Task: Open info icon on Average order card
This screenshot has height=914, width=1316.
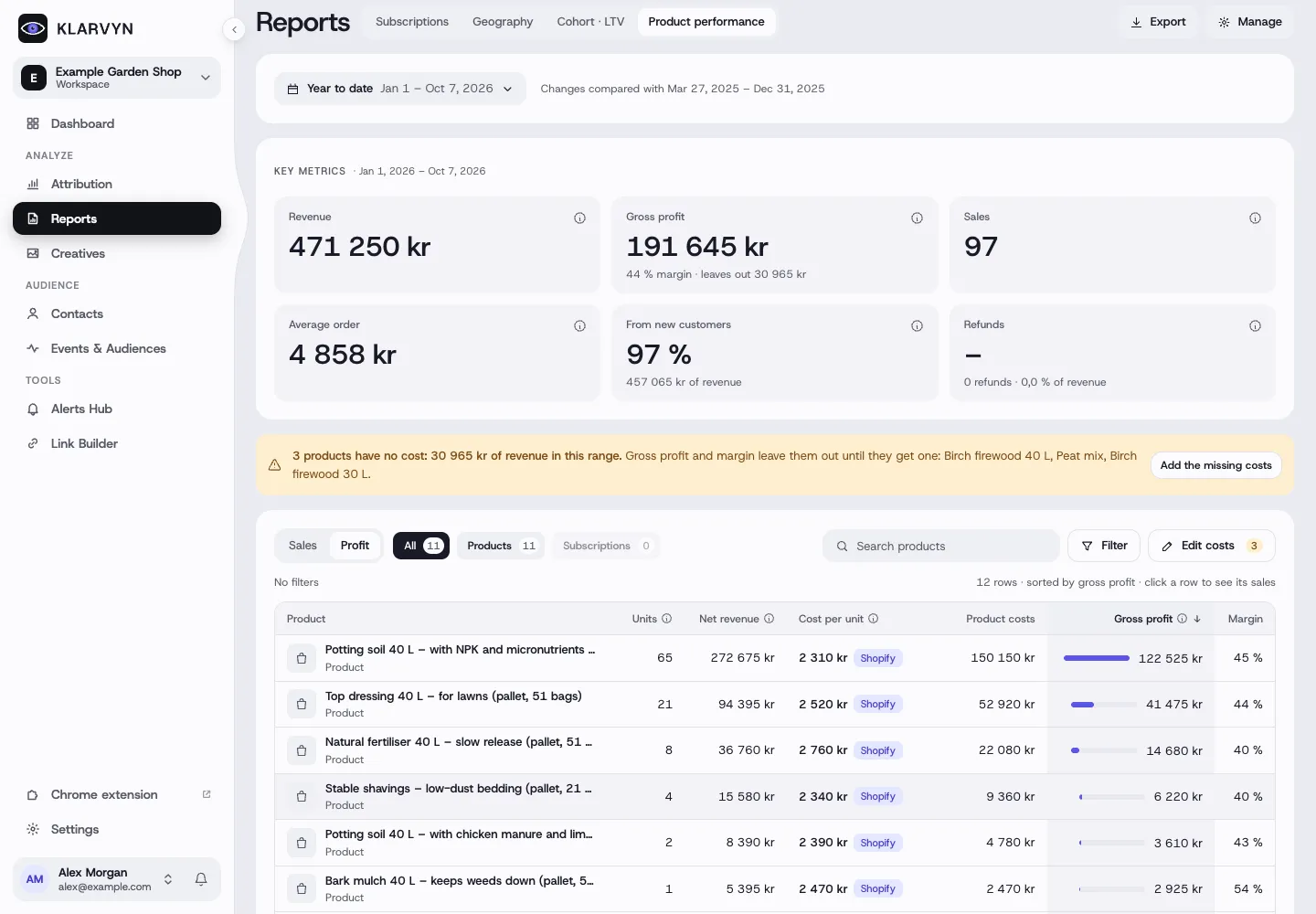Action: pyautogui.click(x=579, y=325)
